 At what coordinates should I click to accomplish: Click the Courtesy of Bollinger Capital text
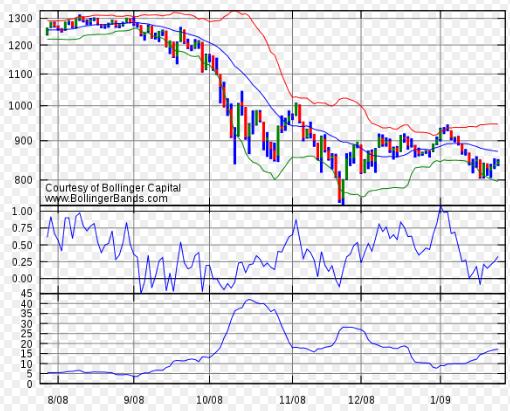[113, 188]
